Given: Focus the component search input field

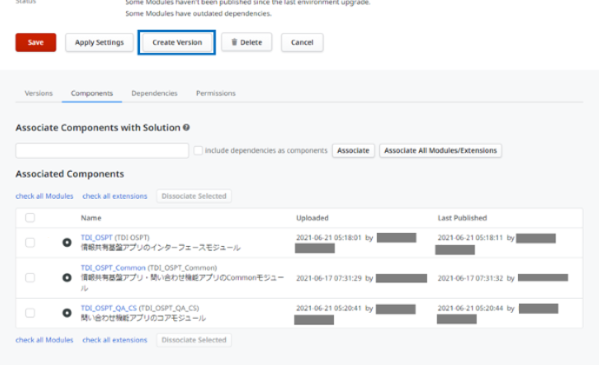Looking at the screenshot, I should click(x=102, y=151).
